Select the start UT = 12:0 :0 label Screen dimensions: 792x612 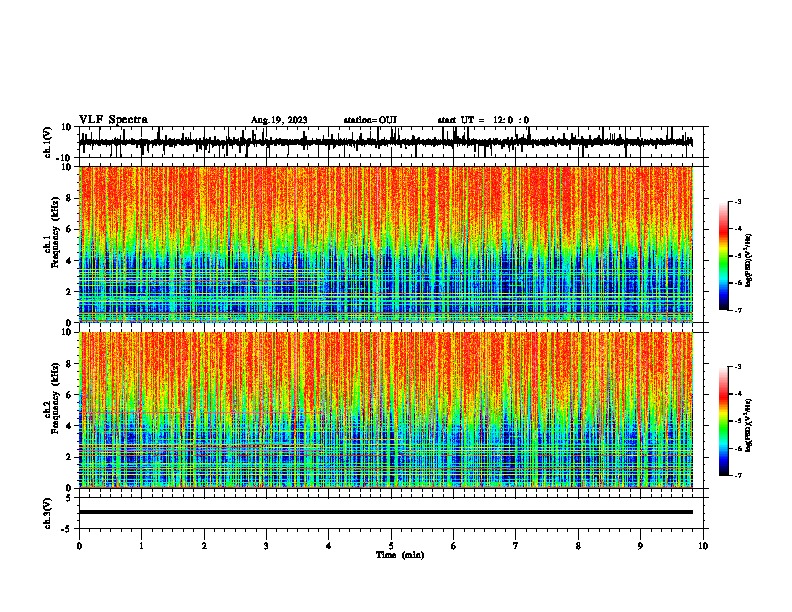(483, 120)
